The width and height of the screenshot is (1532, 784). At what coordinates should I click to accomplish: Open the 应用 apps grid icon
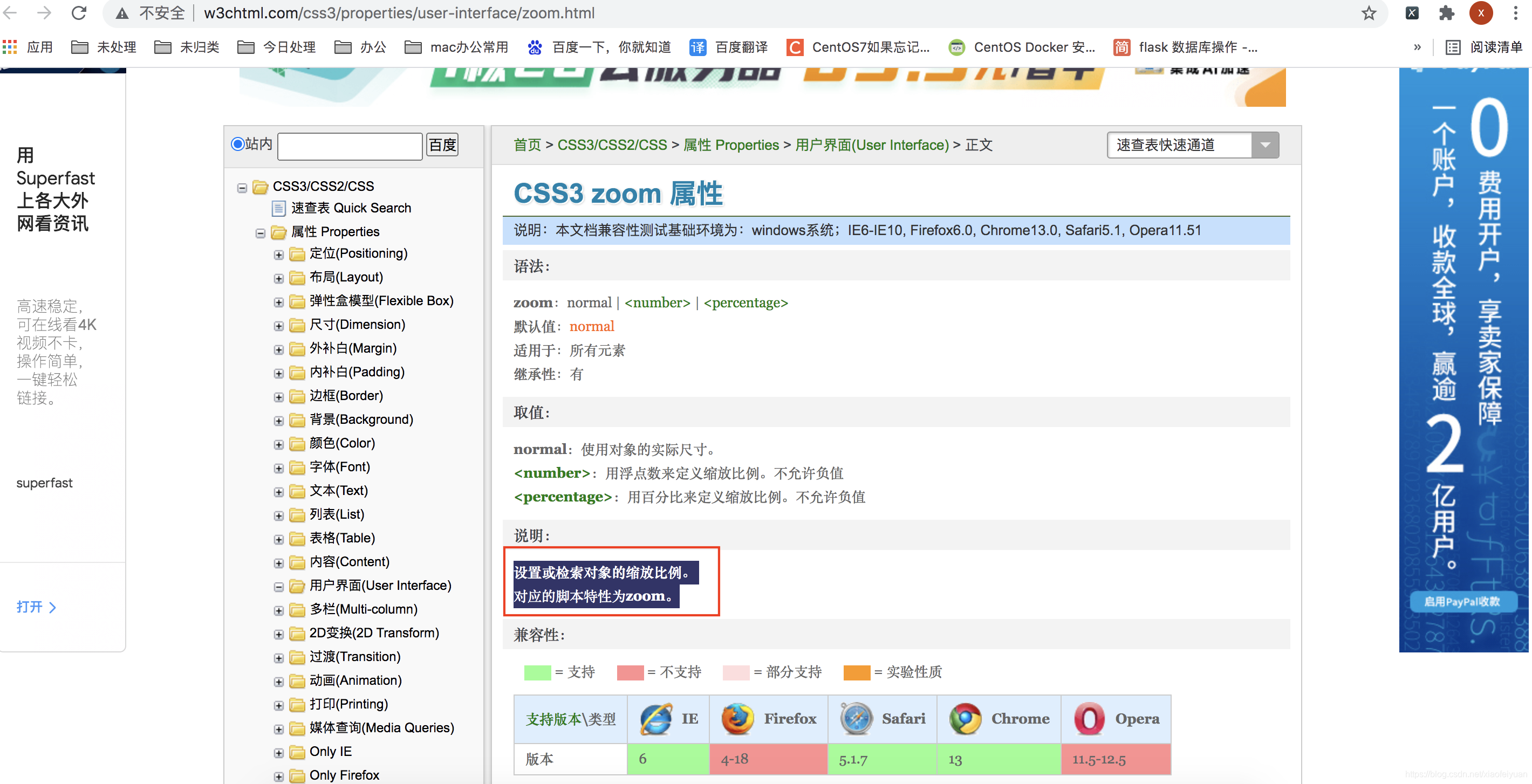(10, 47)
